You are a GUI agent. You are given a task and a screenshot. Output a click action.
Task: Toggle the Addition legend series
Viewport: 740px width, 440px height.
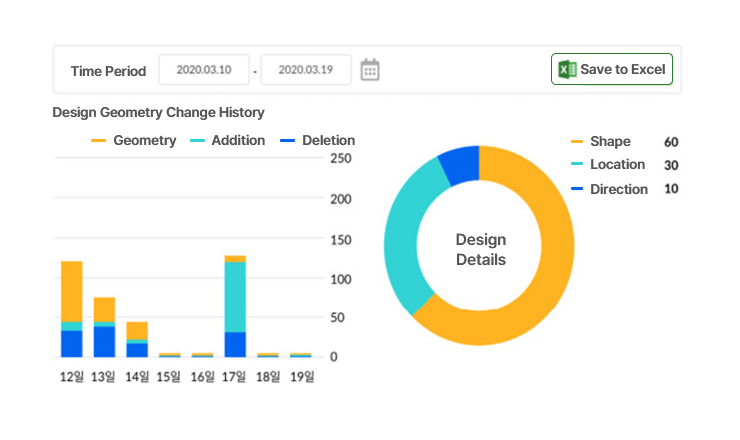[x=228, y=141]
